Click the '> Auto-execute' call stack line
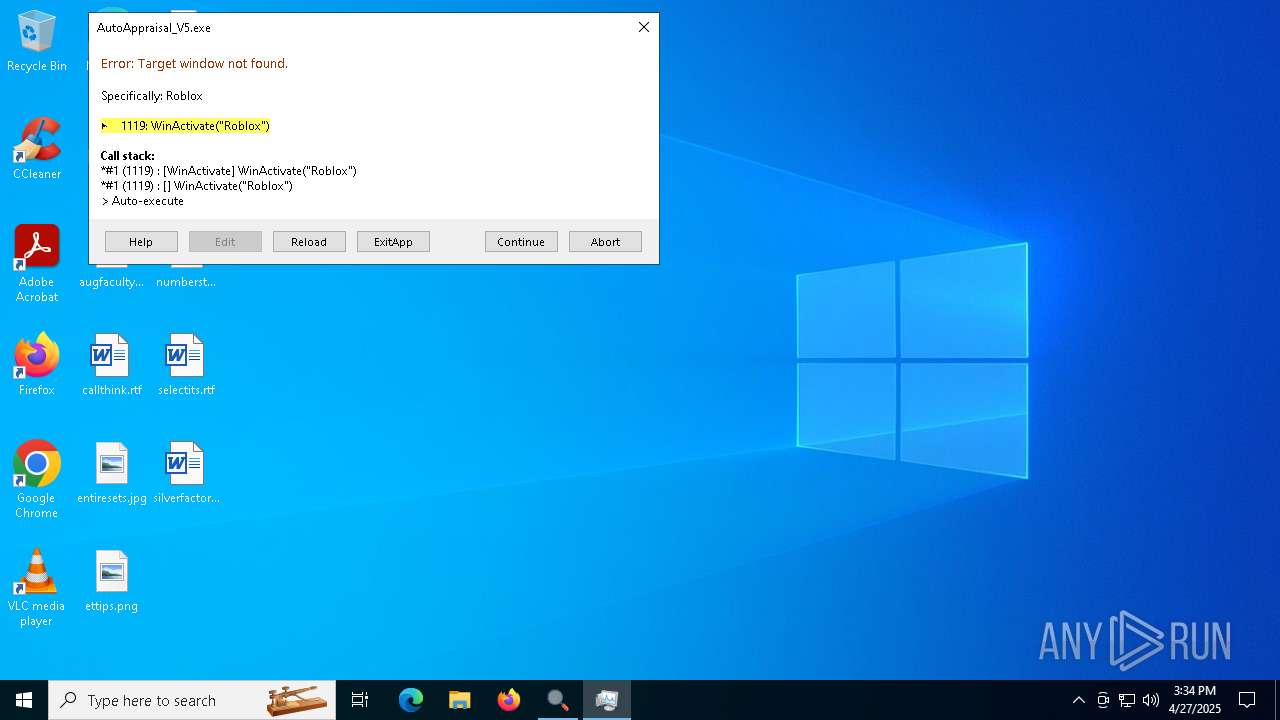The height and width of the screenshot is (720, 1280). (x=142, y=201)
